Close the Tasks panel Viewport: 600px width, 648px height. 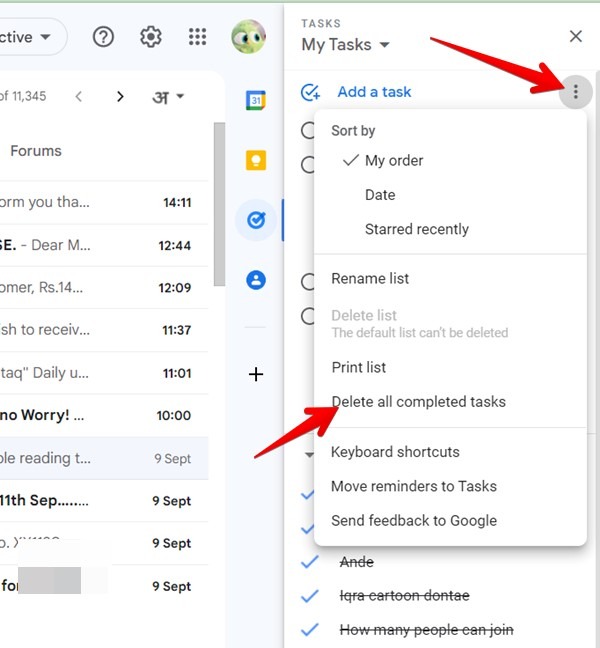(576, 36)
